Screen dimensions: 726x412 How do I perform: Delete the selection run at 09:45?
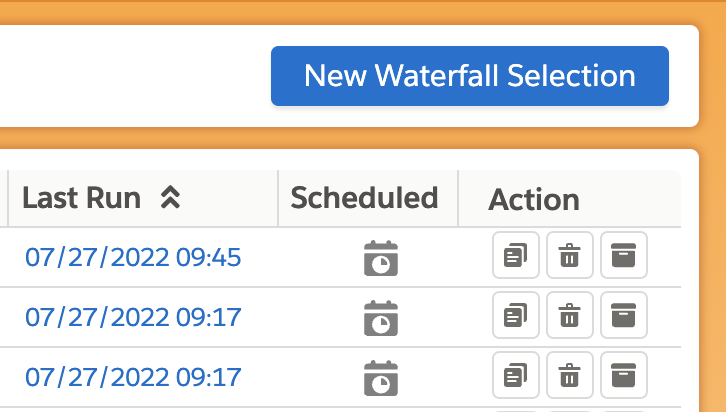tap(570, 256)
